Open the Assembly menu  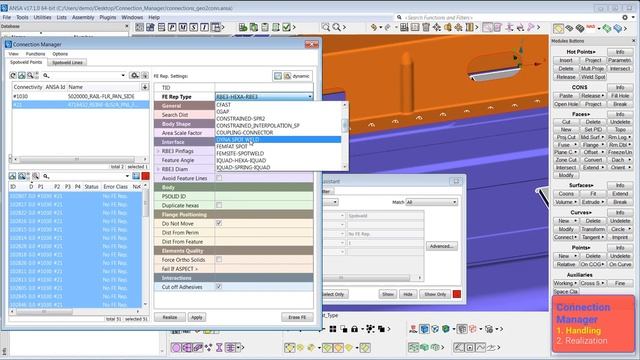[x=83, y=18]
